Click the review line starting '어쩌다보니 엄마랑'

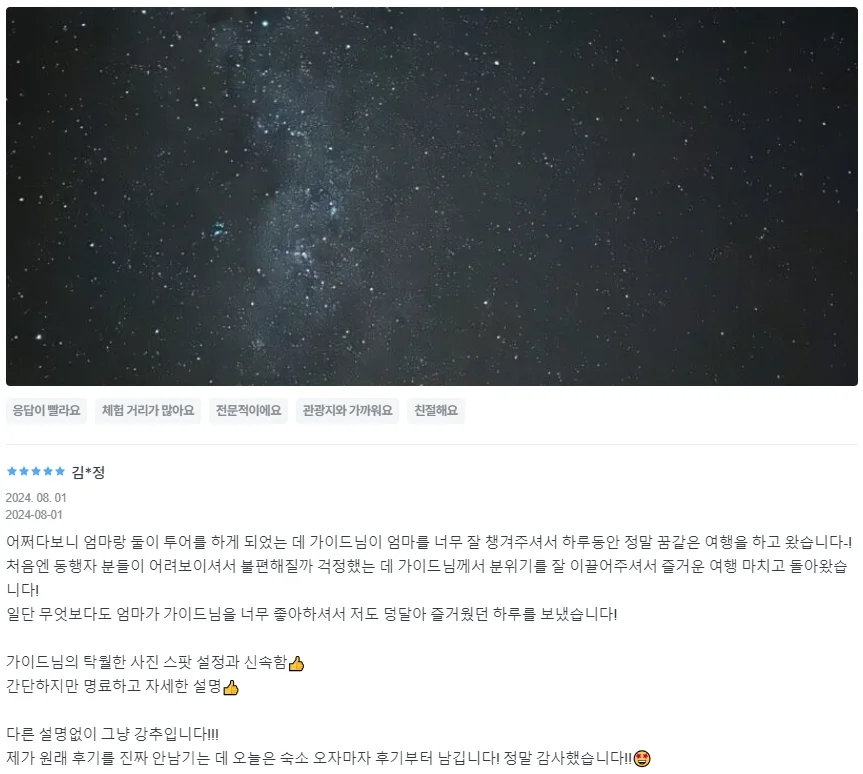click(x=429, y=542)
